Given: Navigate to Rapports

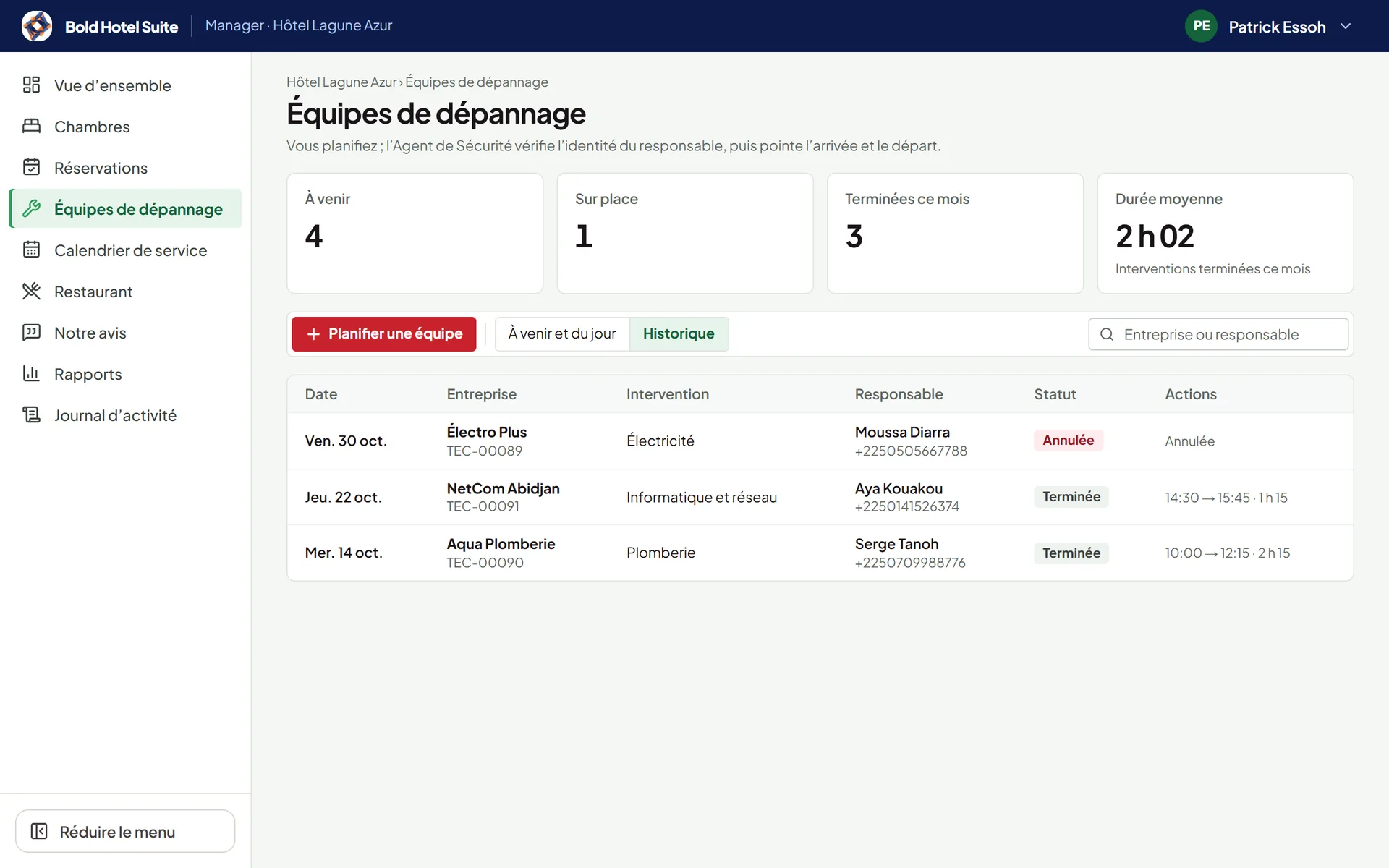Looking at the screenshot, I should tap(126, 374).
